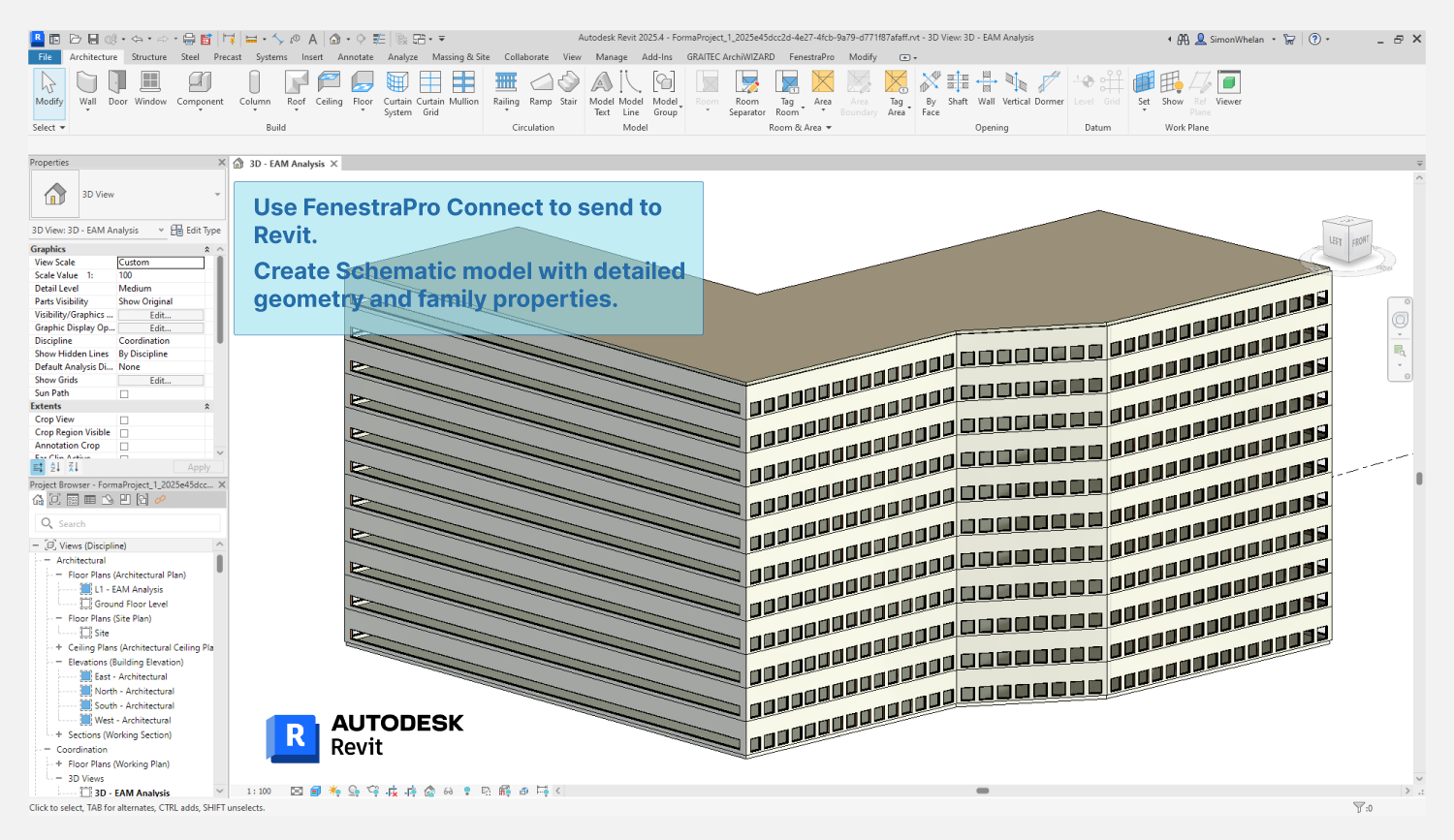1454x840 pixels.
Task: Select the Shaft opening tool
Action: [958, 89]
